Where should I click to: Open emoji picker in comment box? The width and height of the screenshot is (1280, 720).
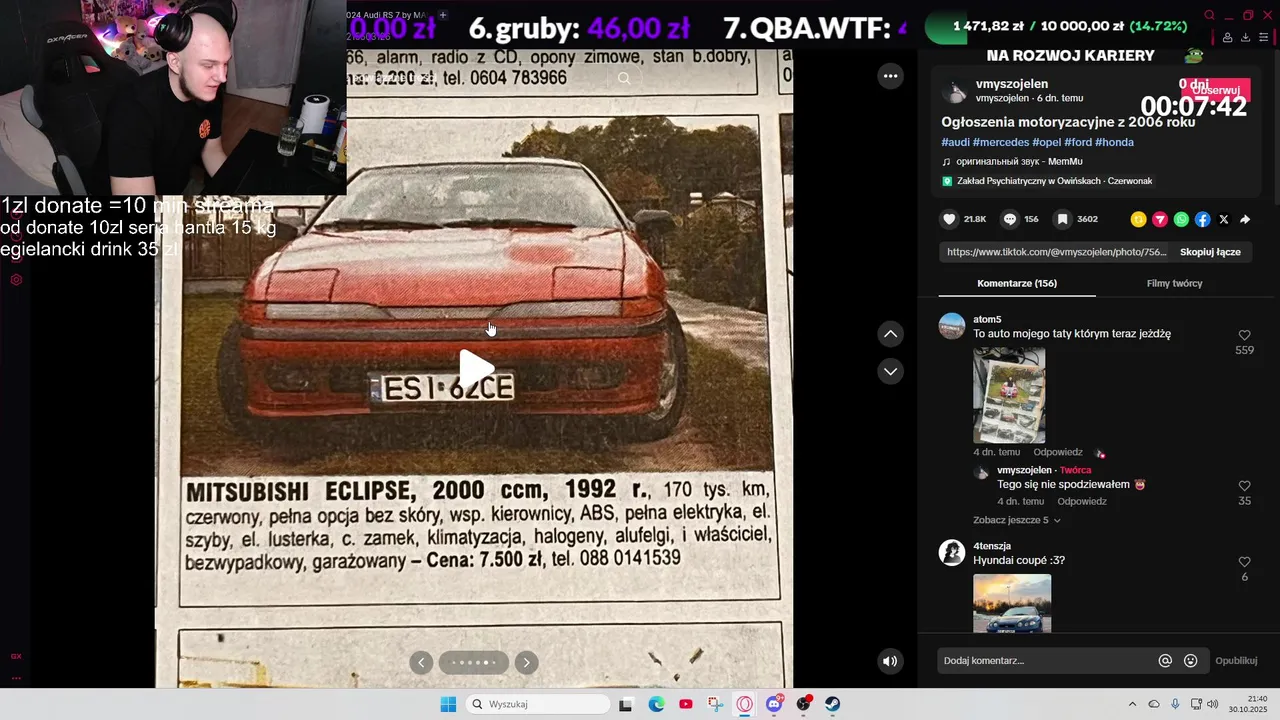[1190, 660]
